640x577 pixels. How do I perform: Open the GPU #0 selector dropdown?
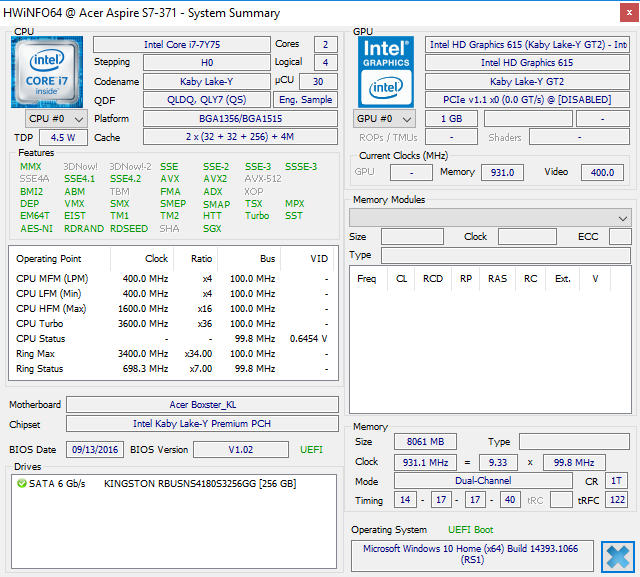[x=384, y=119]
